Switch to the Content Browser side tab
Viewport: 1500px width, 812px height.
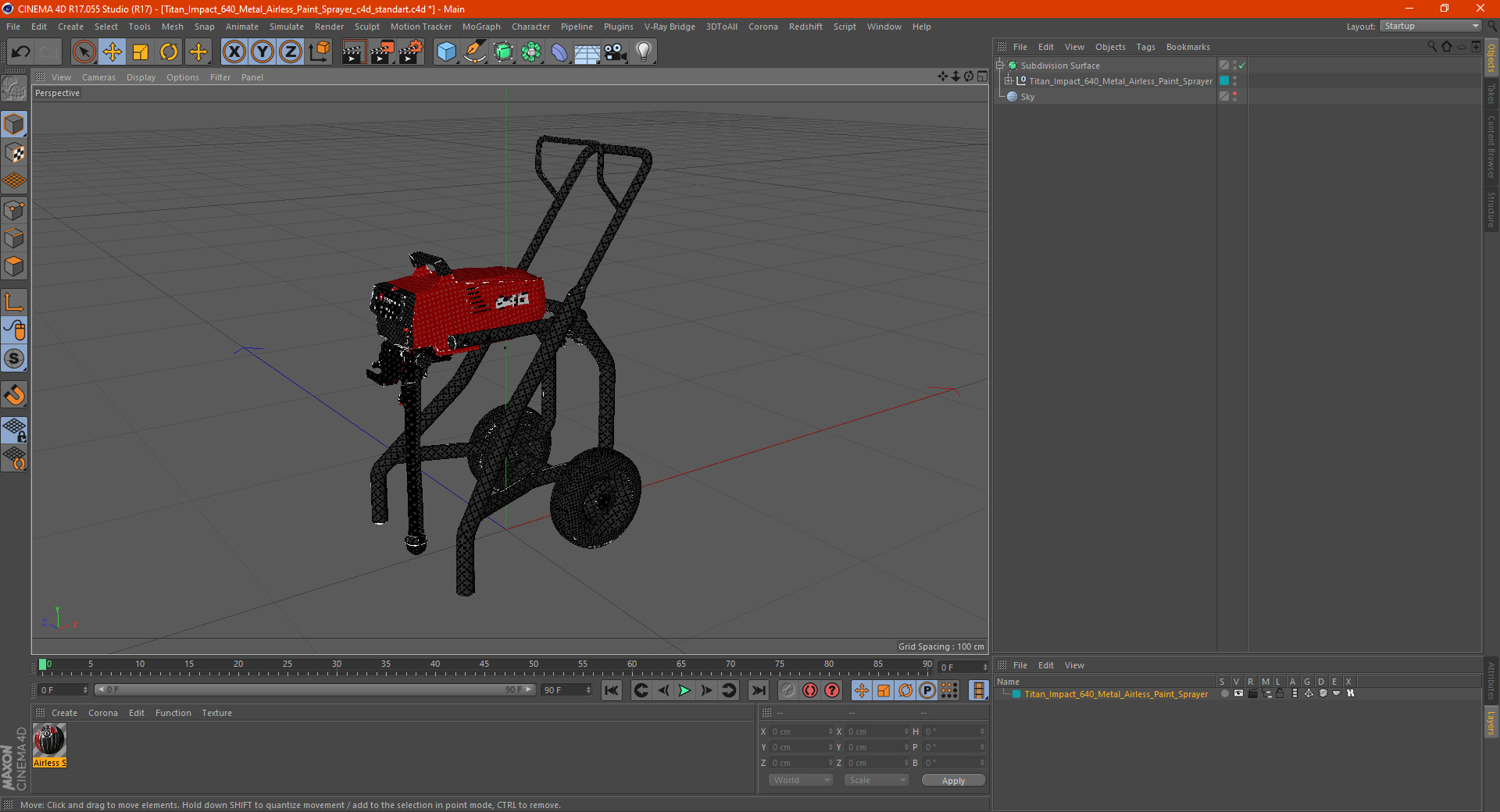coord(1491,147)
